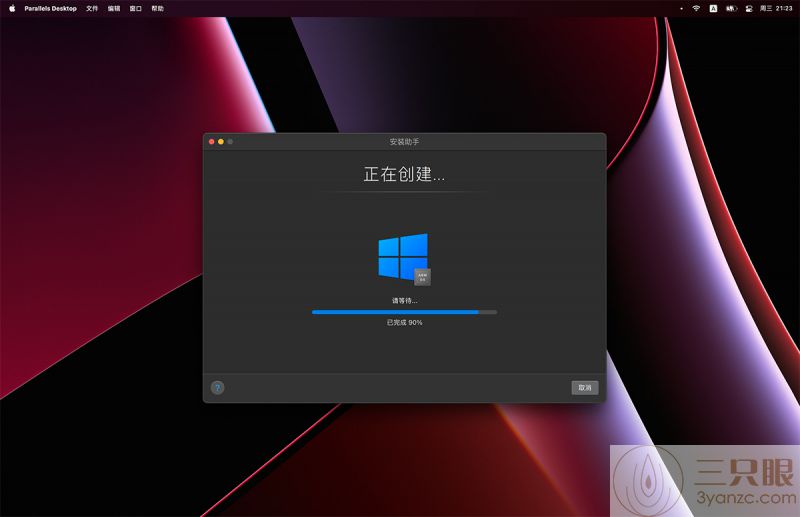The image size is (800, 517).
Task: Click the creation progress bar
Action: pos(404,312)
